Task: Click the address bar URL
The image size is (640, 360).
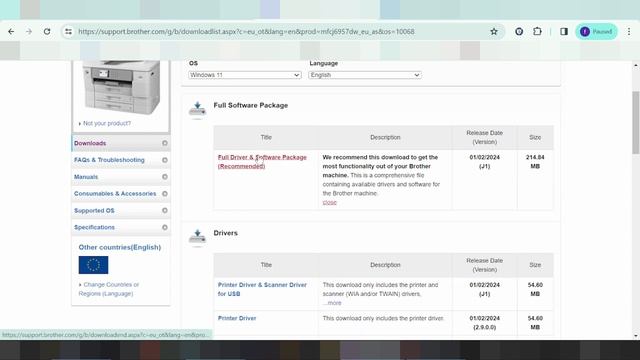Action: tap(246, 31)
